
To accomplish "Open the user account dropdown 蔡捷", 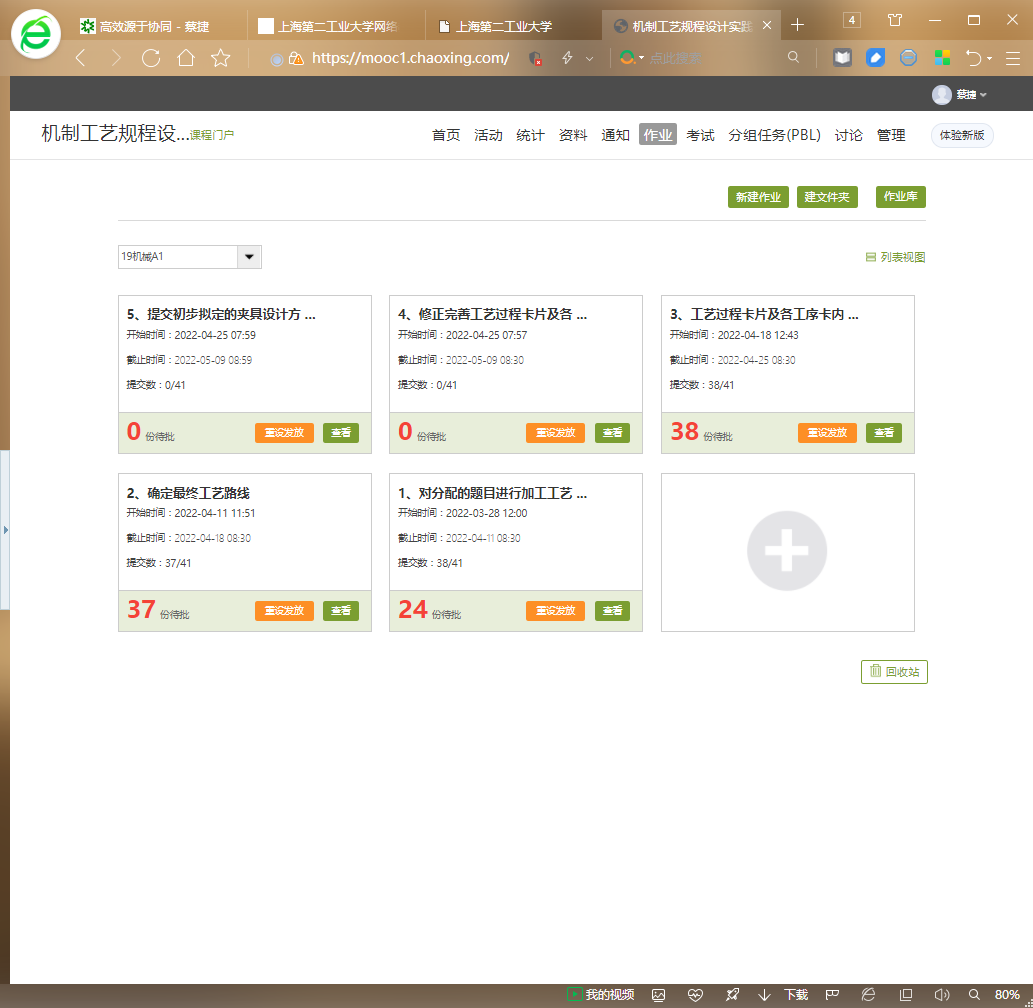I will tap(960, 94).
